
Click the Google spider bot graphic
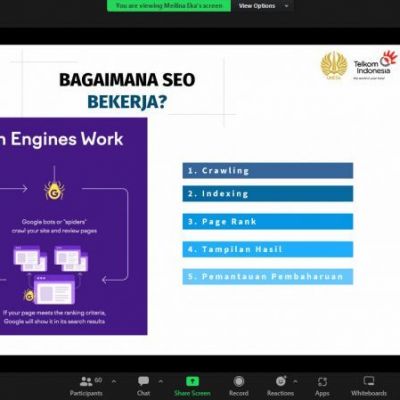tap(54, 190)
